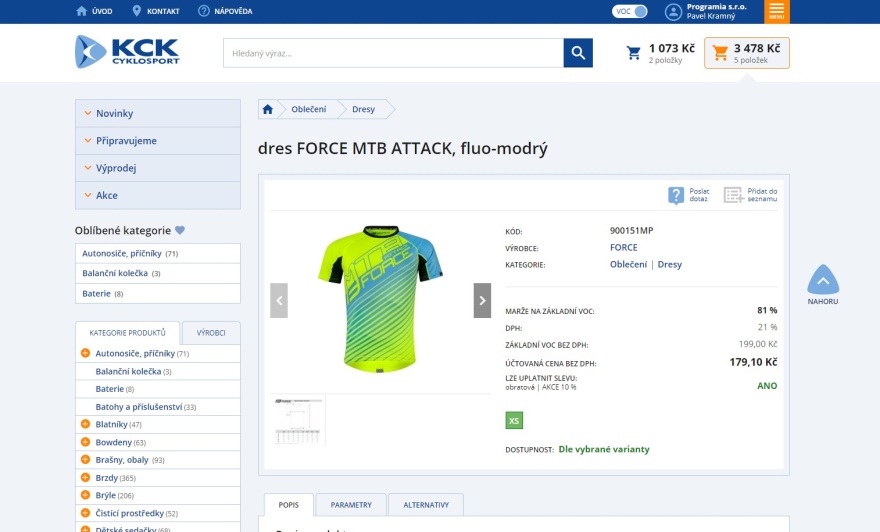Expand Brzdy category plus icon
The height and width of the screenshot is (532, 880).
pyautogui.click(x=85, y=478)
